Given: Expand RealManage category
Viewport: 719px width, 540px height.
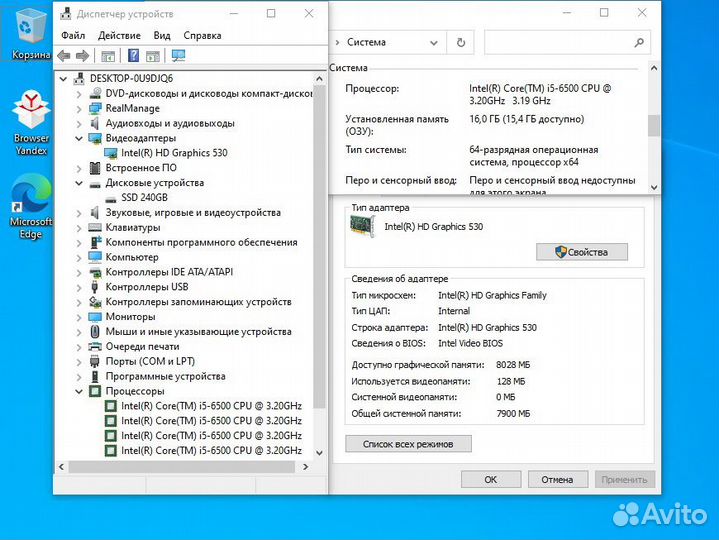Looking at the screenshot, I should click(x=79, y=109).
